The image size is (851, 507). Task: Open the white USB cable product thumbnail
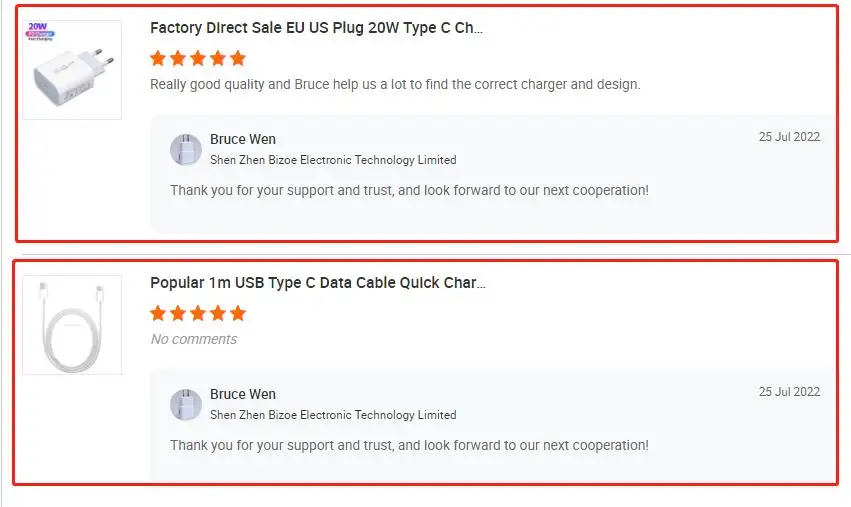tap(72, 325)
